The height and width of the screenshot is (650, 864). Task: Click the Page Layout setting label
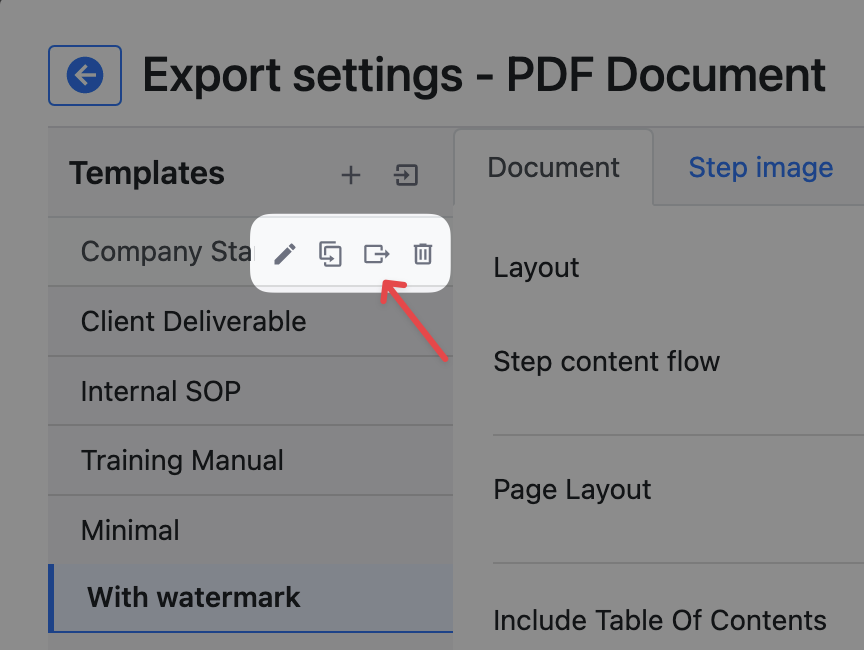[x=572, y=490]
